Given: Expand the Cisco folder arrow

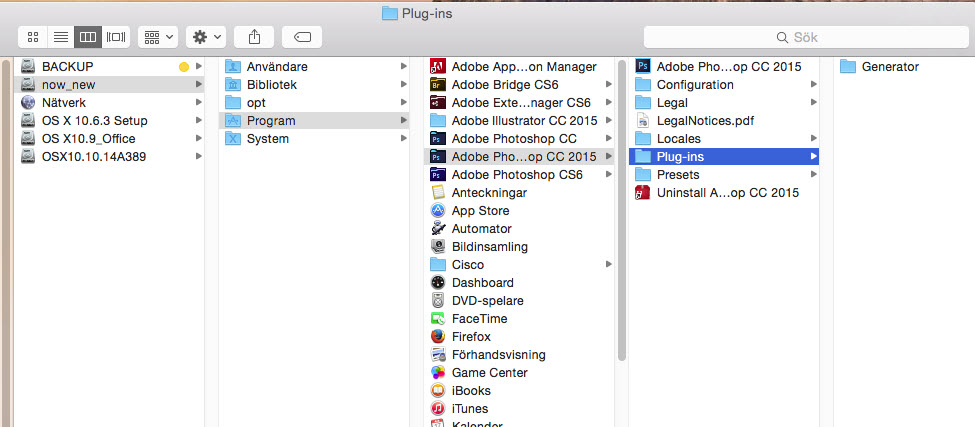Looking at the screenshot, I should (x=609, y=265).
